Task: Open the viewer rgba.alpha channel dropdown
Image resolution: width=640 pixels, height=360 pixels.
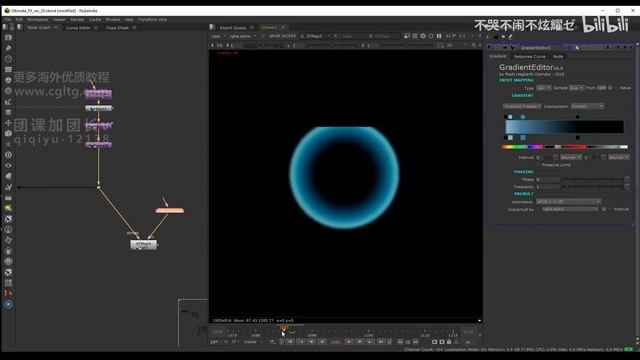Action: (x=242, y=36)
